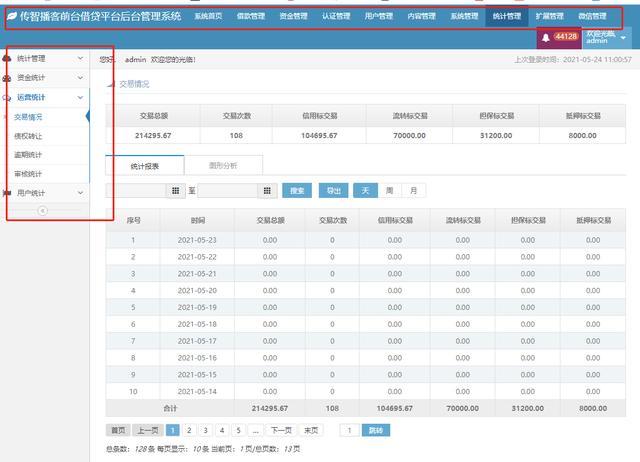Expand the 资金统计 sidebar chevron
The height and width of the screenshot is (462, 640).
80,78
